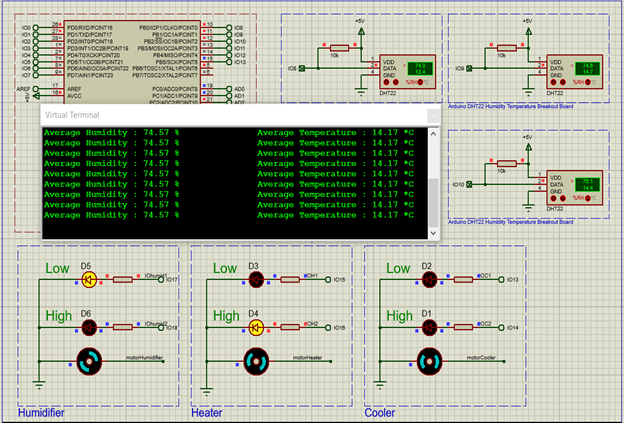624x423 pixels.
Task: Select LED D1 in the Cooler block
Action: point(429,328)
